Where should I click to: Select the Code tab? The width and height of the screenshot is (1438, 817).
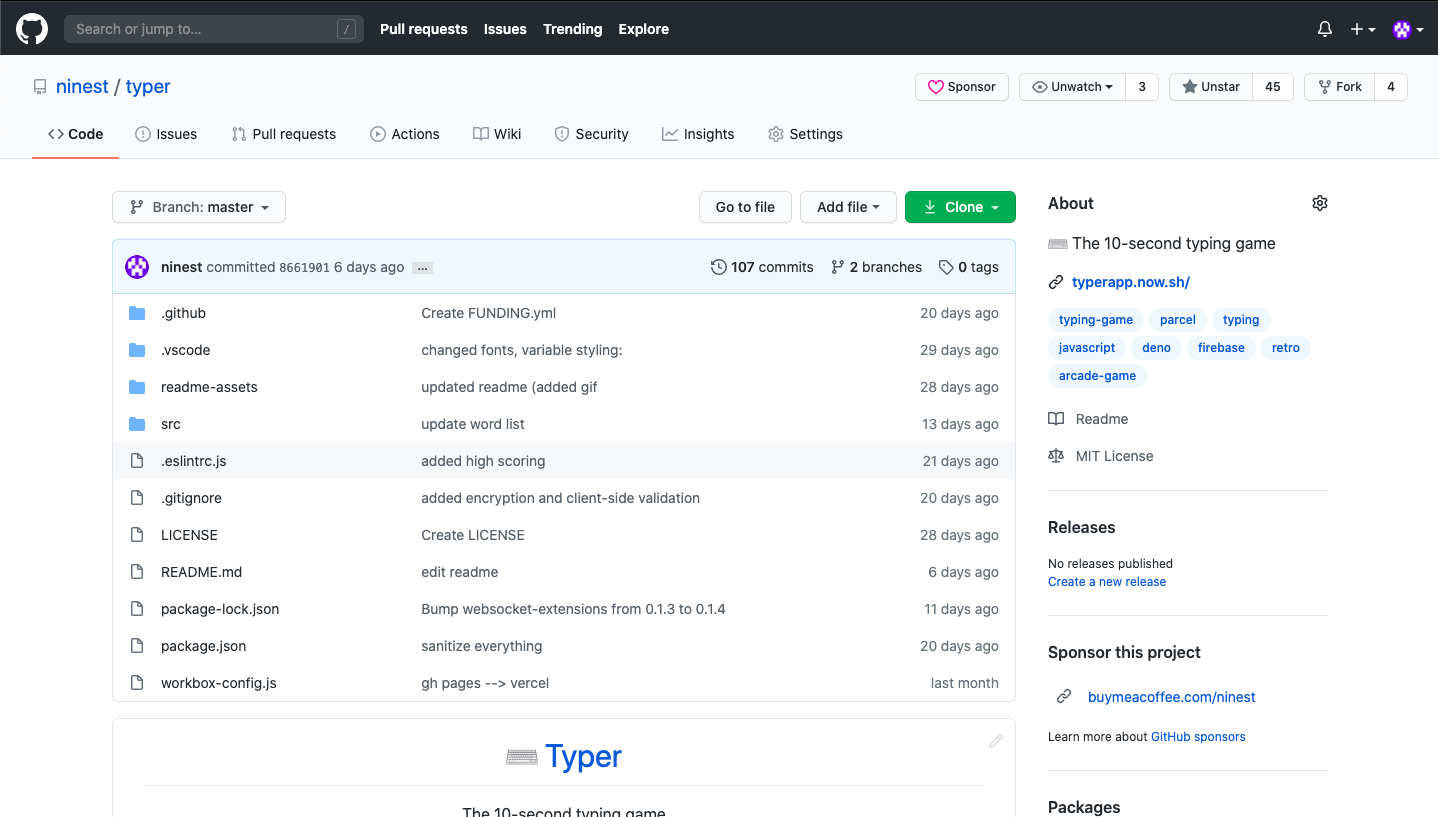click(x=76, y=134)
